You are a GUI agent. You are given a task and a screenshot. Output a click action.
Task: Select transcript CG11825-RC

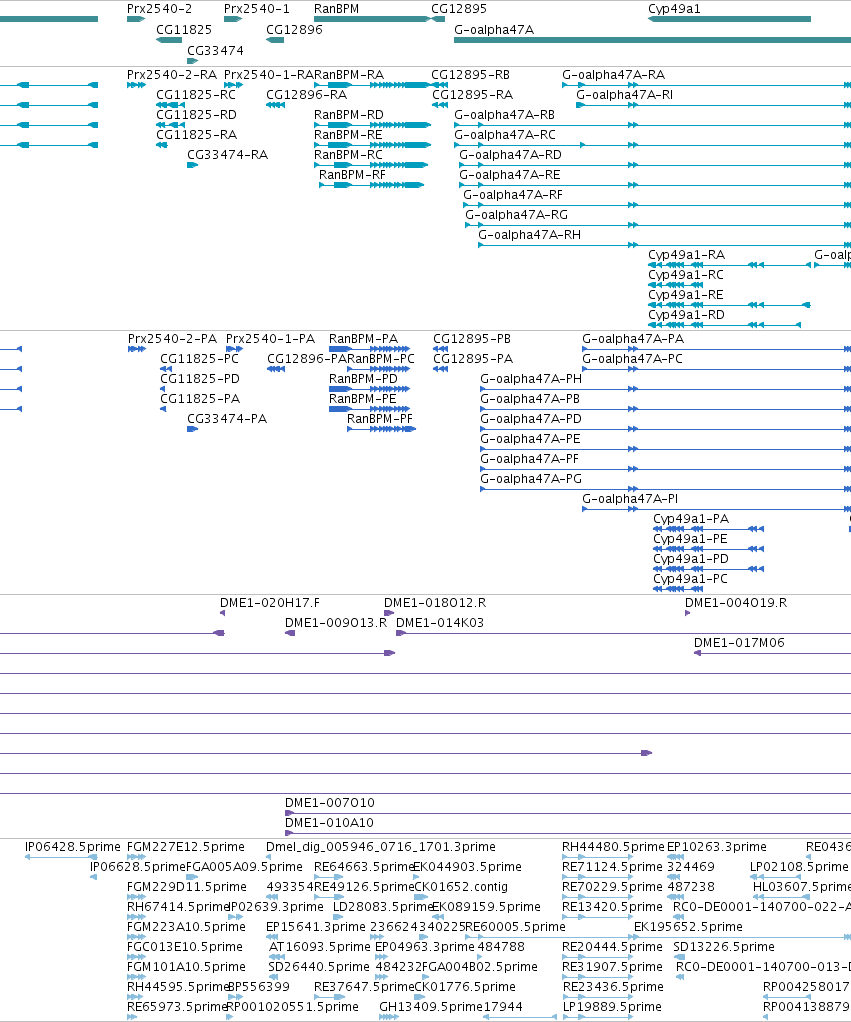click(x=196, y=95)
